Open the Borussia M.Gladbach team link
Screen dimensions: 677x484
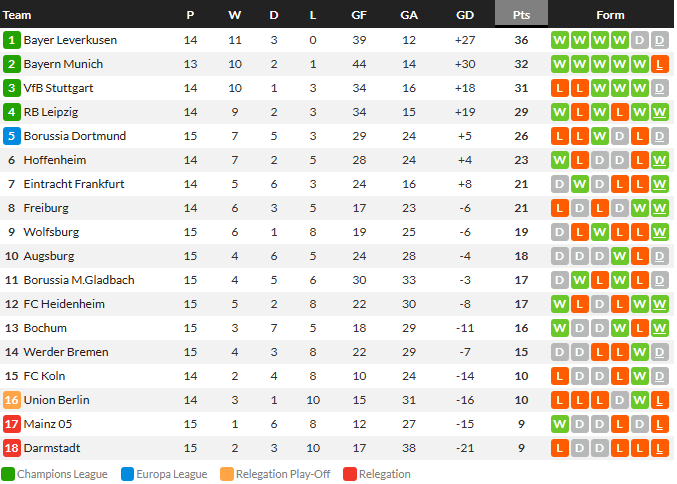click(79, 280)
